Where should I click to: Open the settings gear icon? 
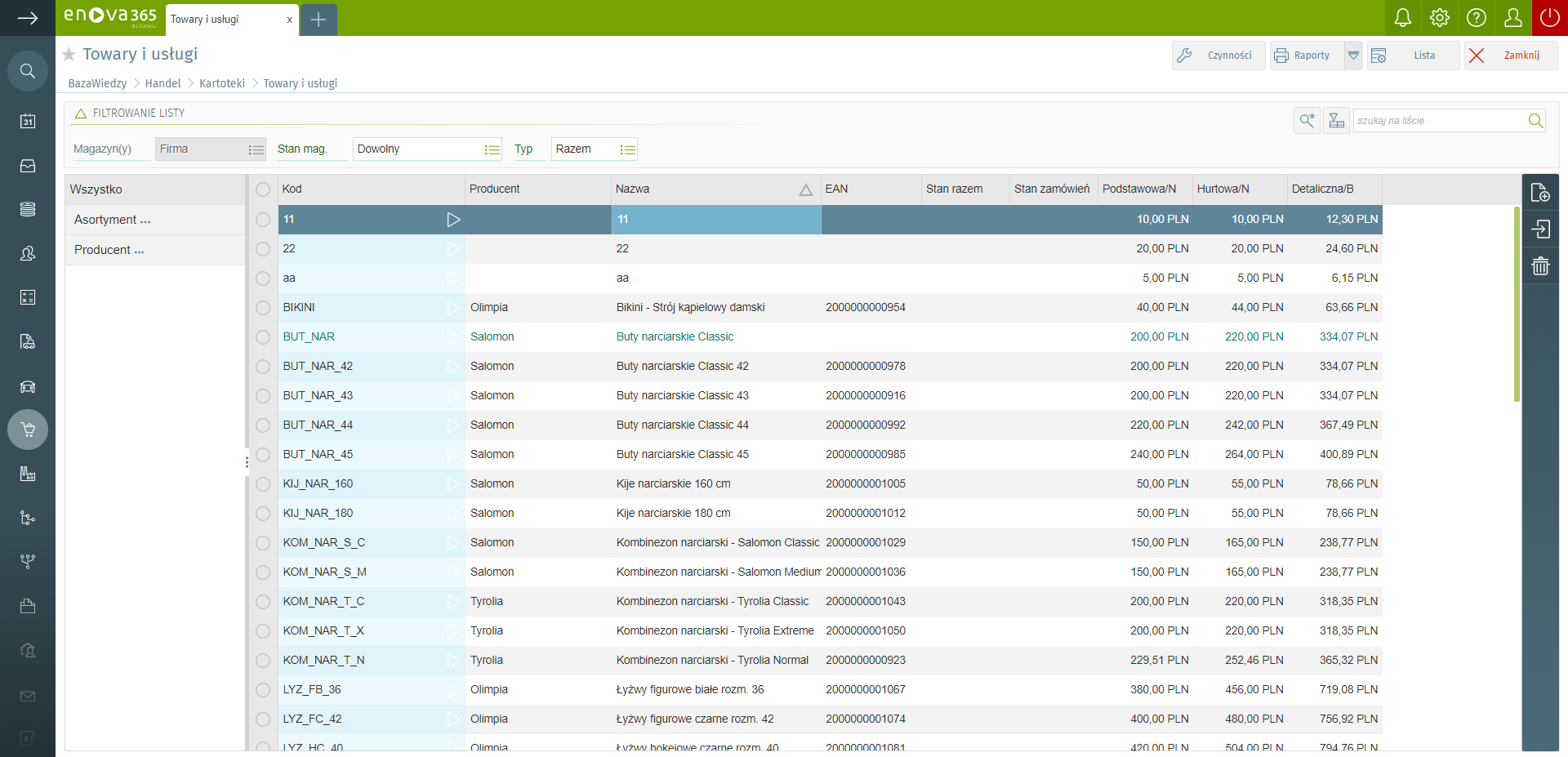tap(1439, 18)
